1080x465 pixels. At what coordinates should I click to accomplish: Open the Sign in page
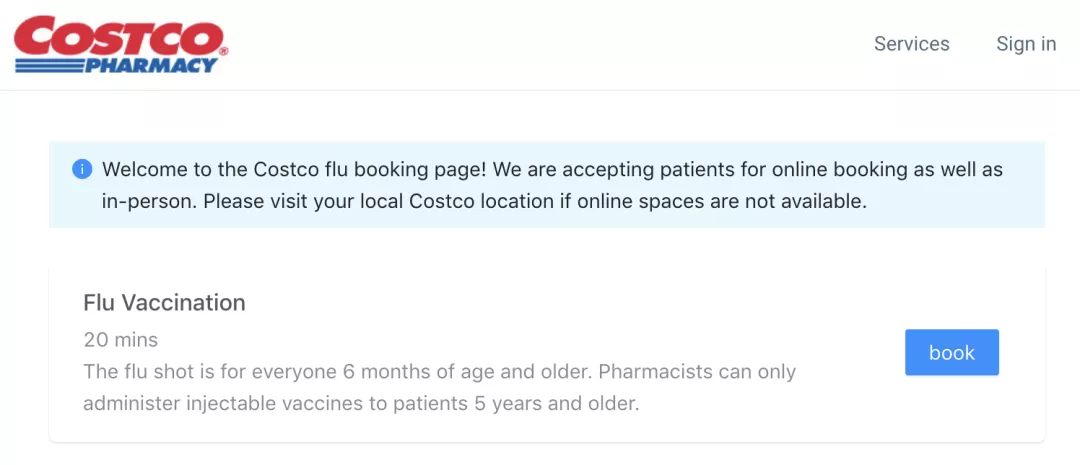click(1026, 44)
